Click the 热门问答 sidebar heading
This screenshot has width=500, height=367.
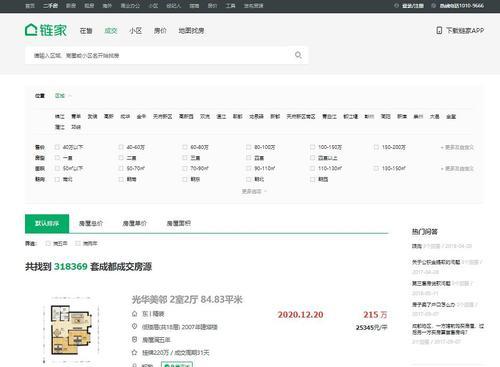(x=425, y=231)
